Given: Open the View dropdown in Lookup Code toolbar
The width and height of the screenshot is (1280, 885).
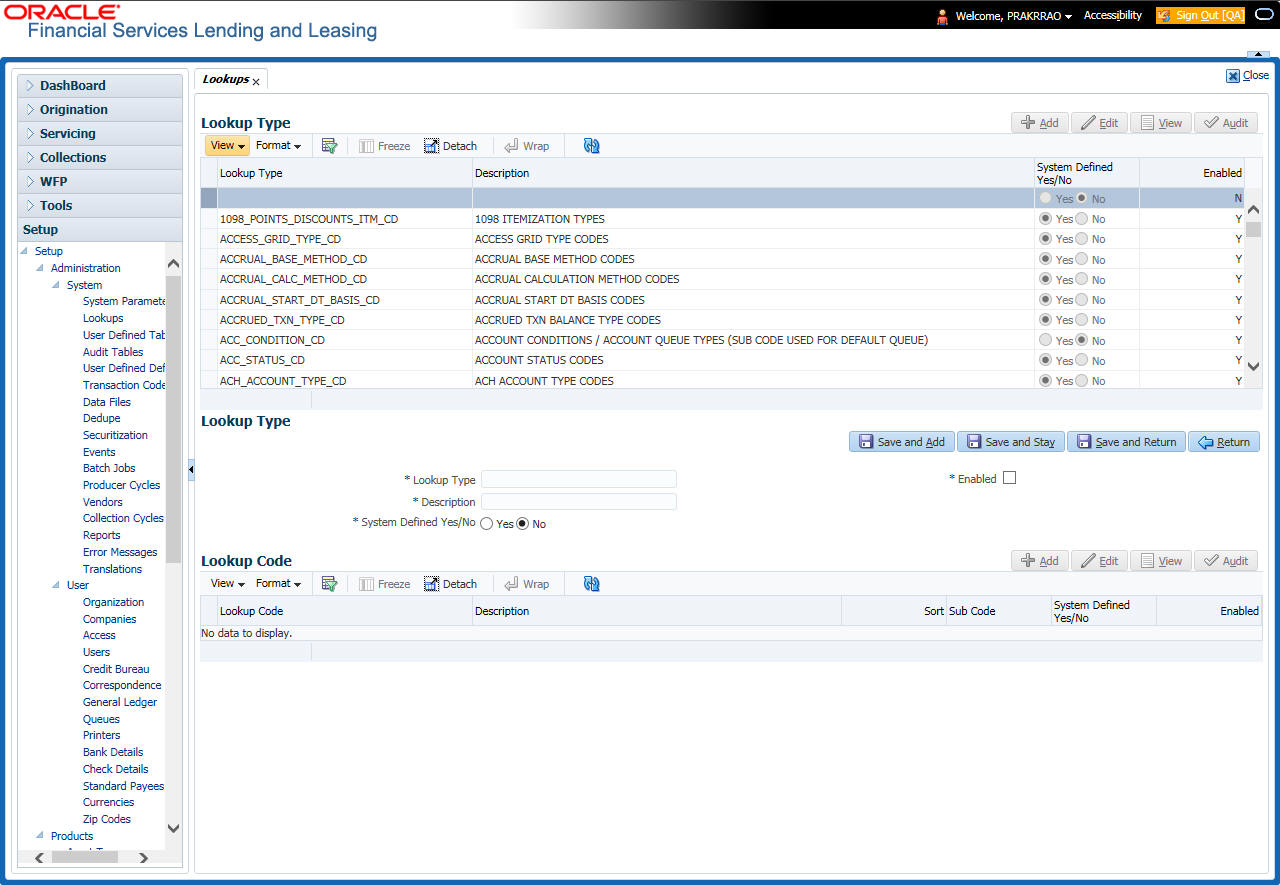Looking at the screenshot, I should coord(227,584).
